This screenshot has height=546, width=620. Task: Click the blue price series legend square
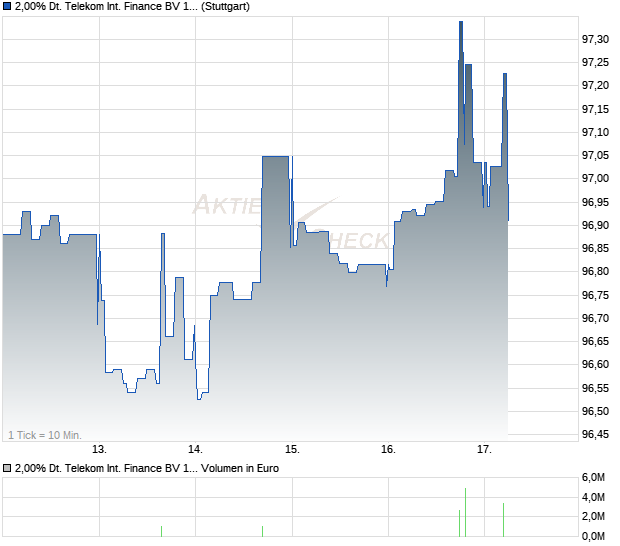coord(7,7)
